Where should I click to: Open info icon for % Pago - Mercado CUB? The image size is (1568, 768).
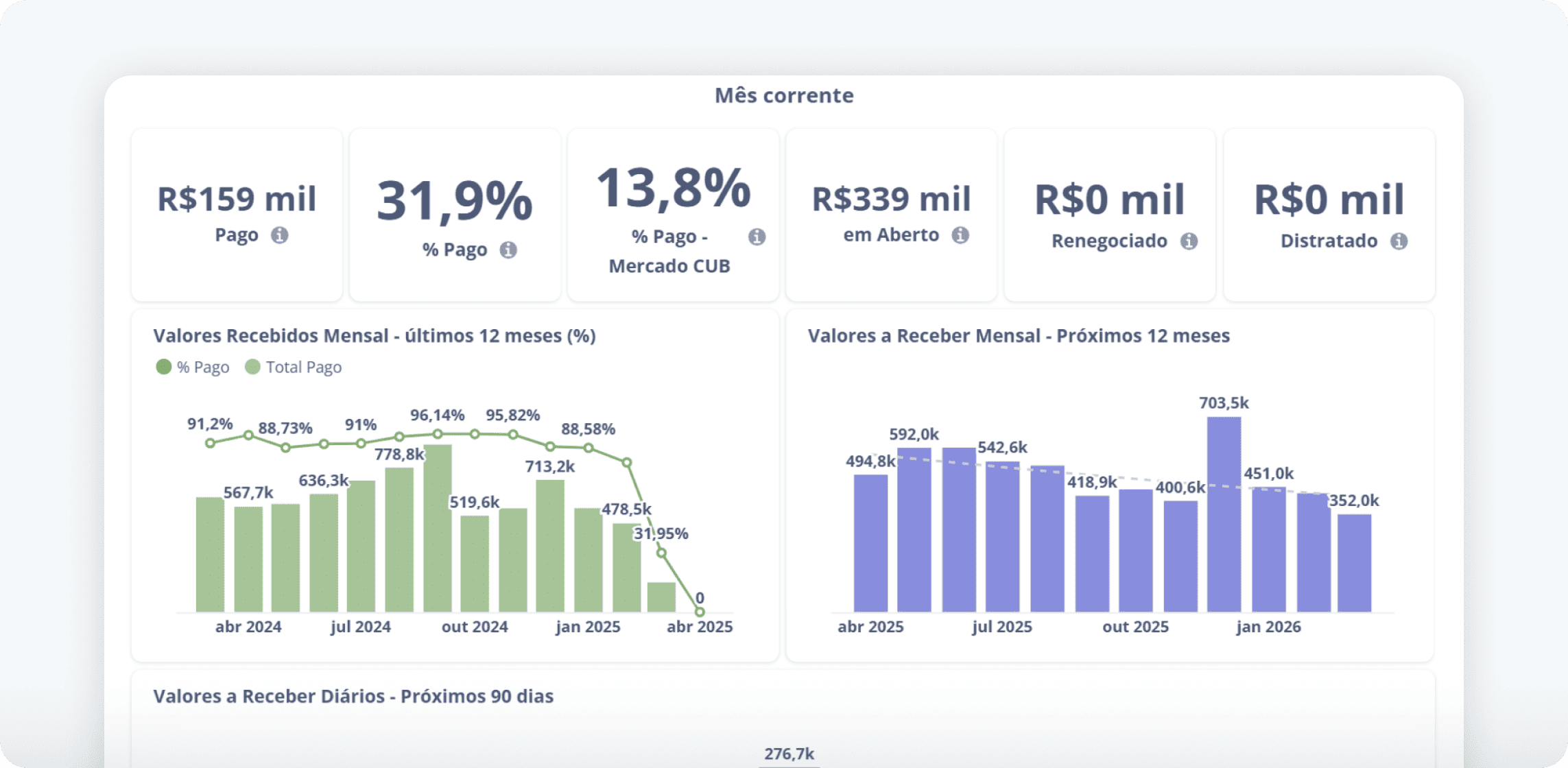point(757,237)
